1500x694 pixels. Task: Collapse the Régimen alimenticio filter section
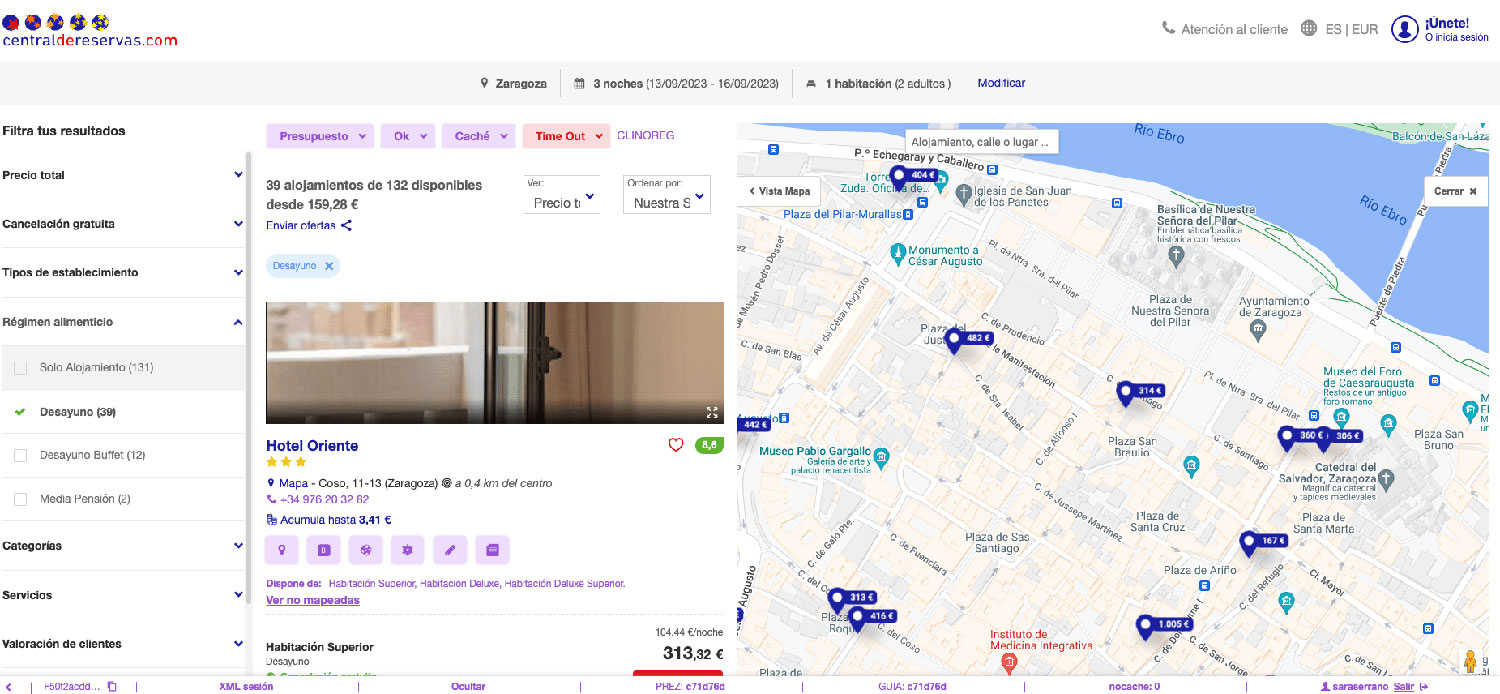pyautogui.click(x=123, y=322)
